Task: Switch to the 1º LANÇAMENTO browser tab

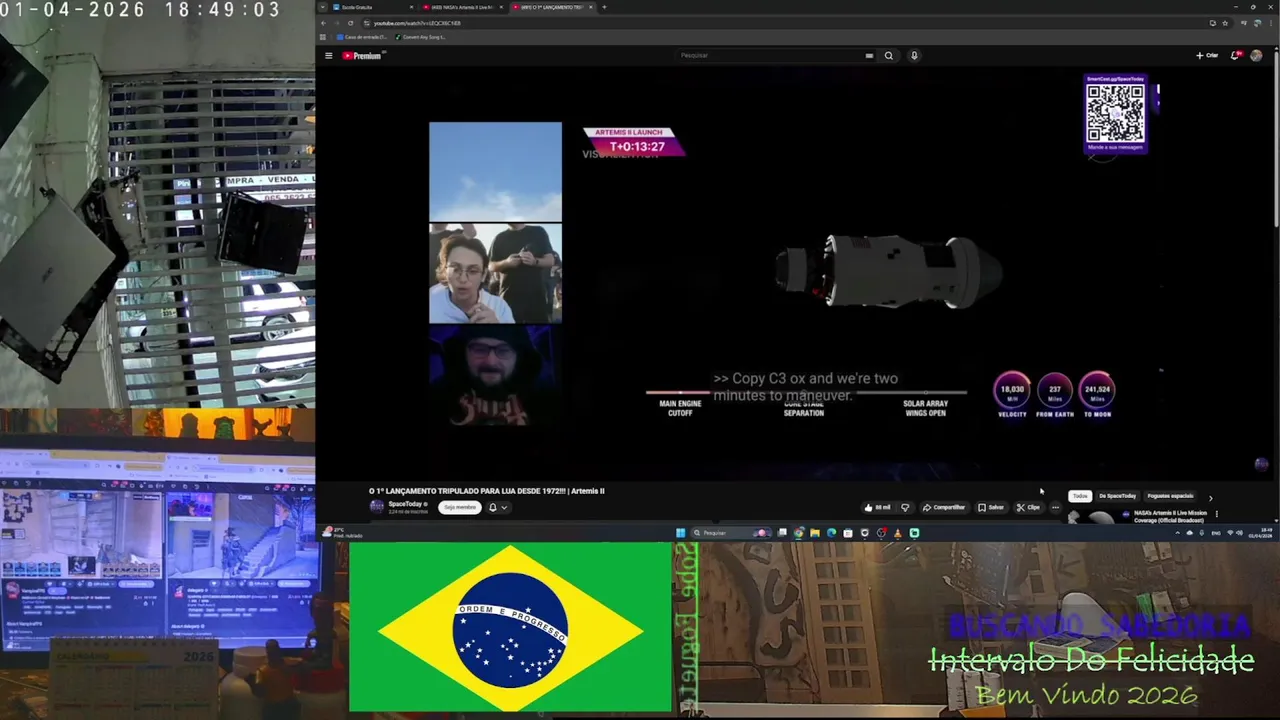Action: point(552,7)
